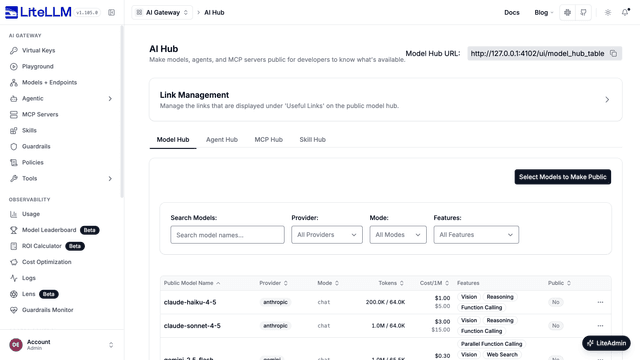Go to Models + Endpoints
The height and width of the screenshot is (360, 640).
(x=49, y=82)
